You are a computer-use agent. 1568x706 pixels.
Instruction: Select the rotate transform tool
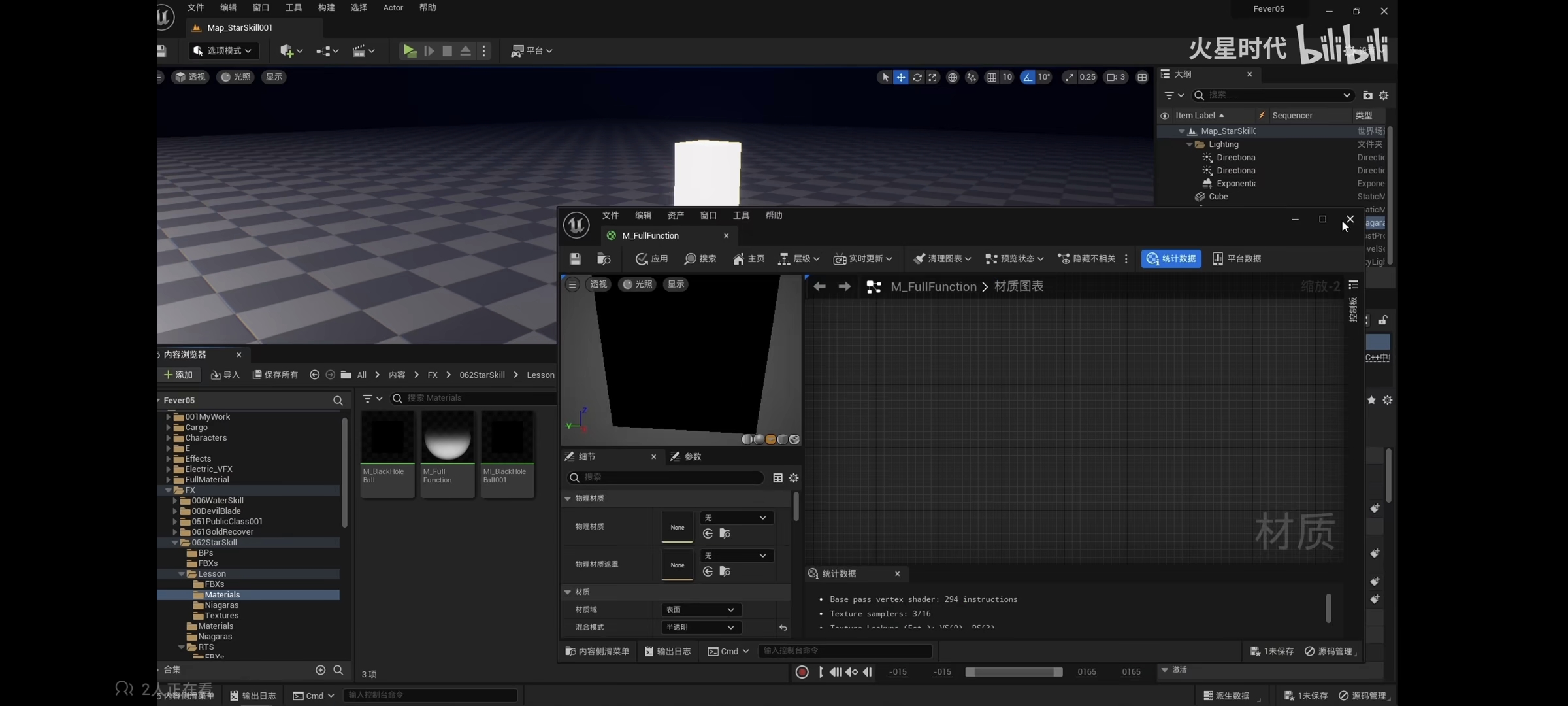[917, 77]
